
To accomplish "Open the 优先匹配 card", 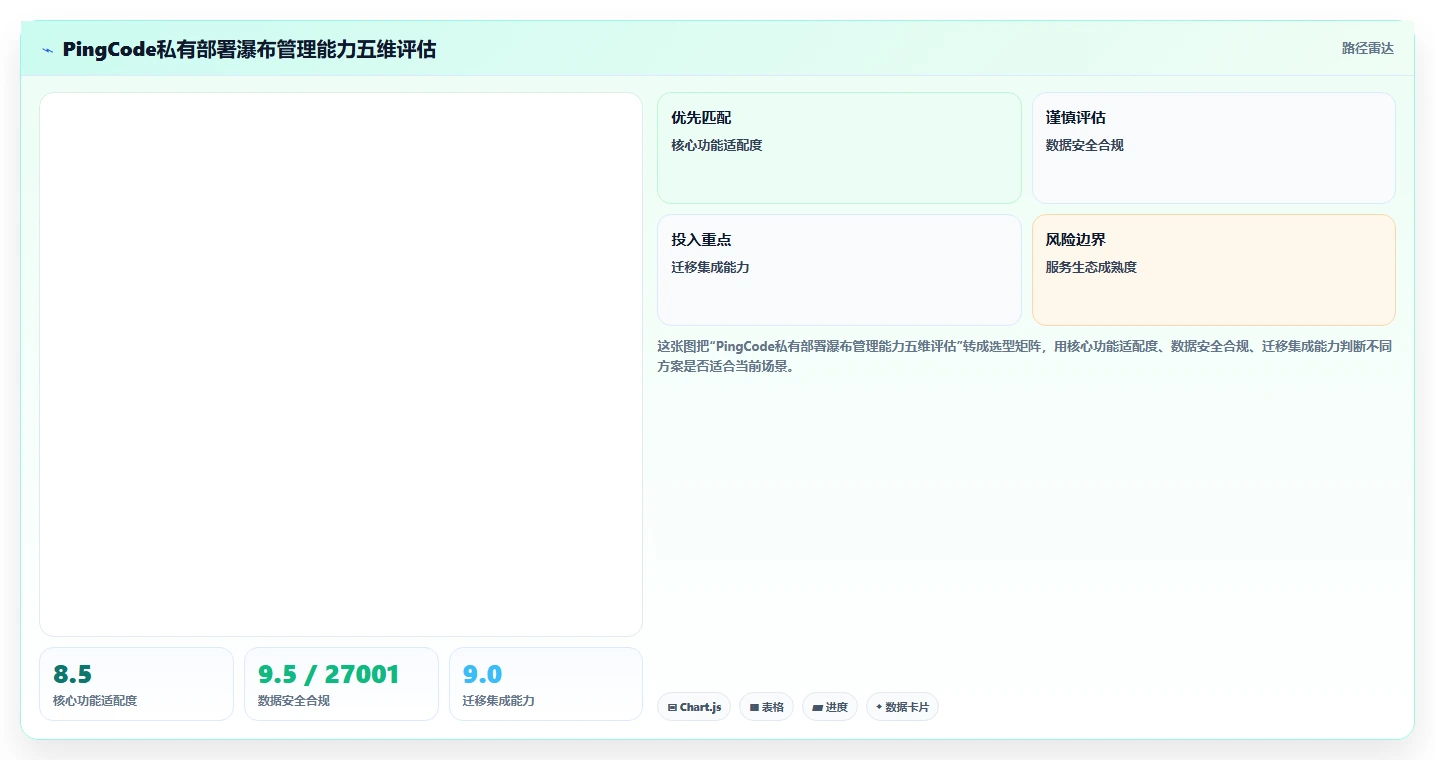I will pyautogui.click(x=839, y=148).
